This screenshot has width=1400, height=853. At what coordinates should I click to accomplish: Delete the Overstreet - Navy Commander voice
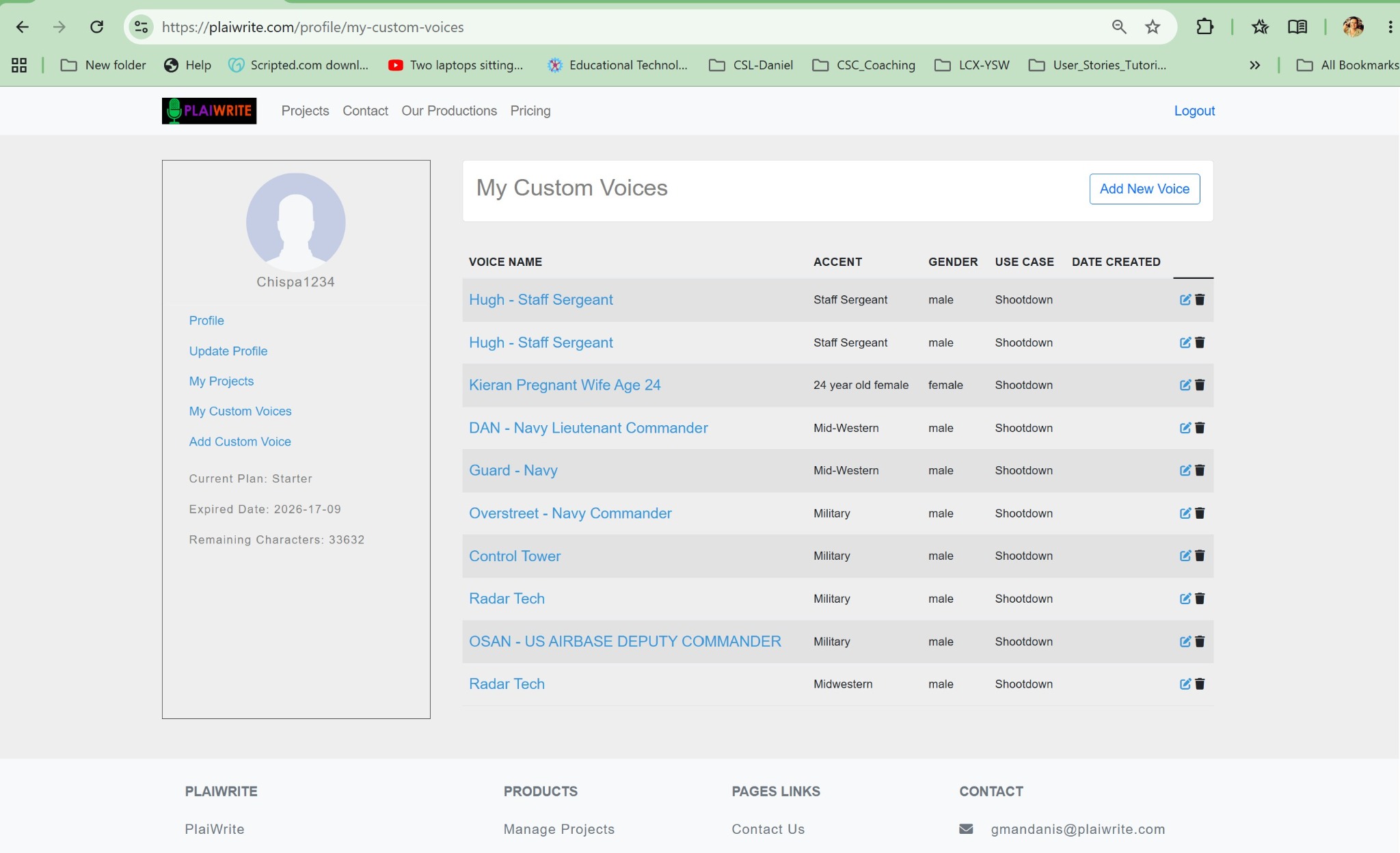point(1200,513)
